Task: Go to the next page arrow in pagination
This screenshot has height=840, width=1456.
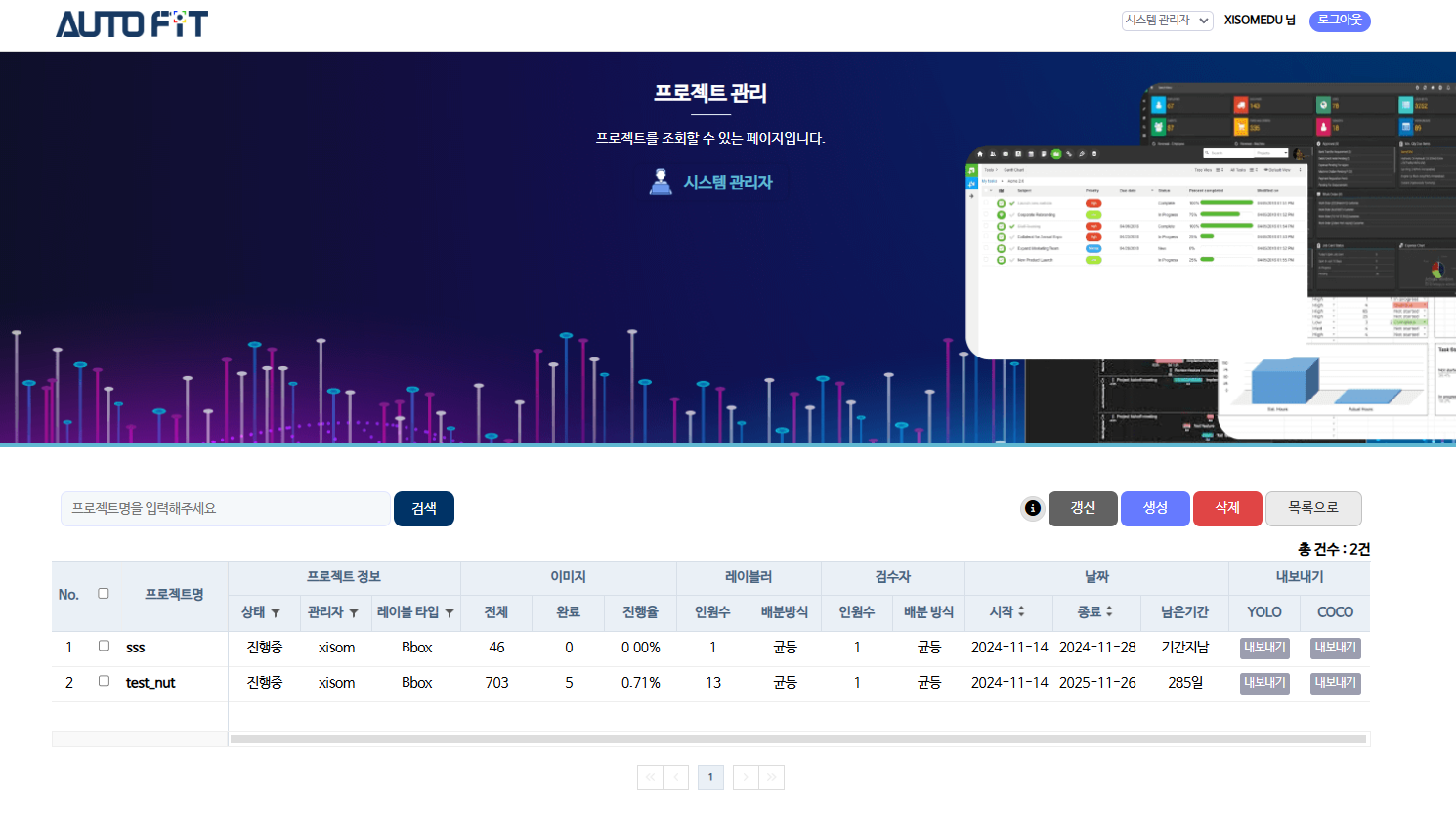Action: (746, 777)
